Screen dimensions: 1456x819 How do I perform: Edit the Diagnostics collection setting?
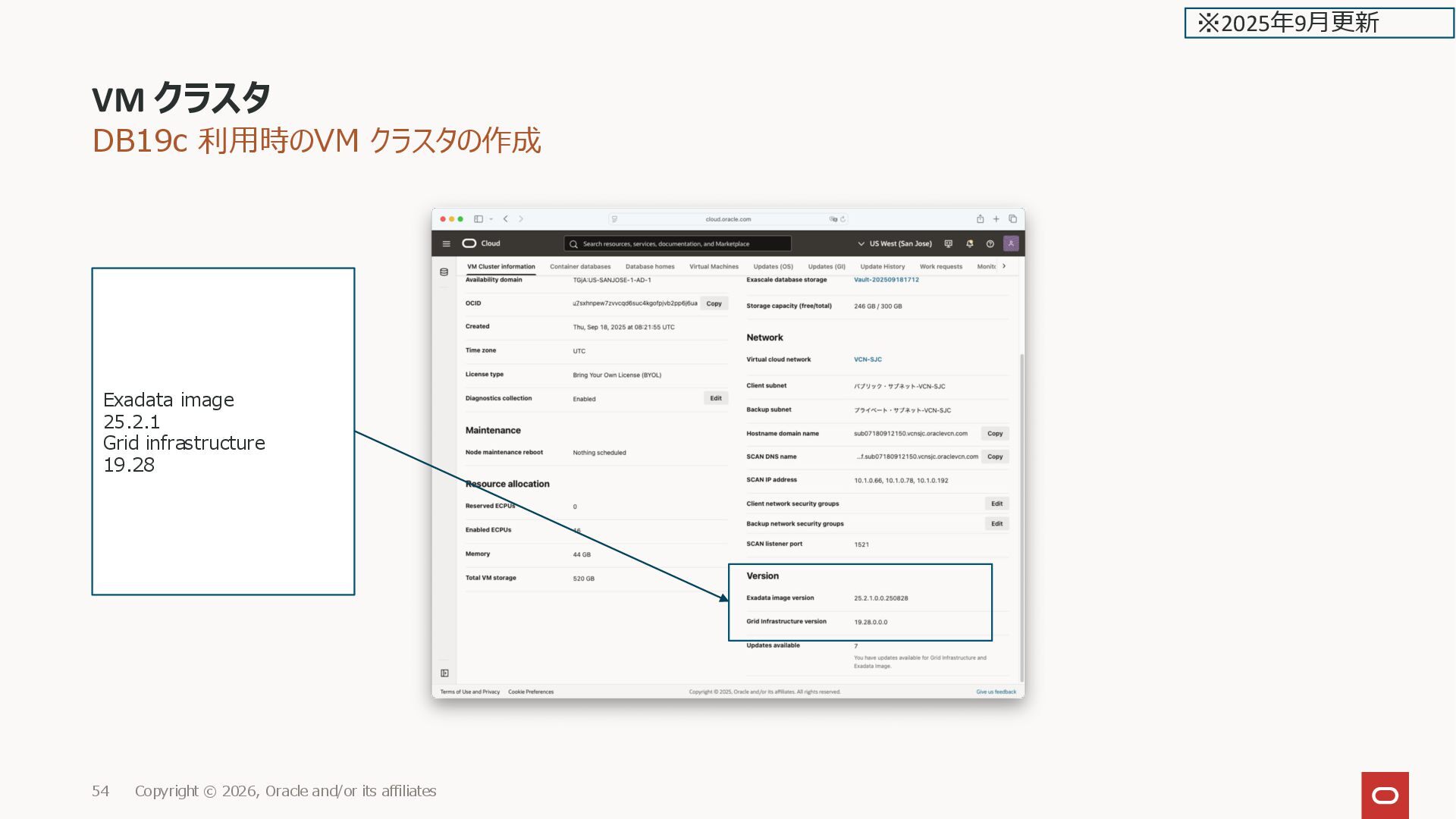point(715,398)
